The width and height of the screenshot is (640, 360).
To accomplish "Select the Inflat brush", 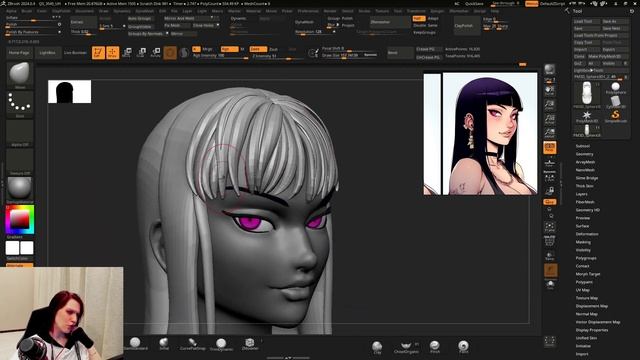I will coord(164,344).
